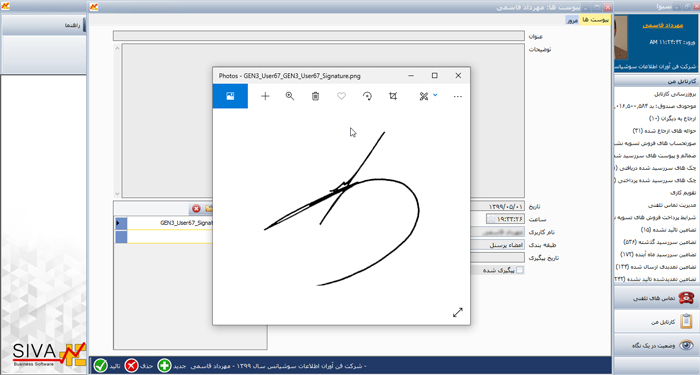Delete the image using the trash icon
Image resolution: width=700 pixels, height=375 pixels.
315,96
